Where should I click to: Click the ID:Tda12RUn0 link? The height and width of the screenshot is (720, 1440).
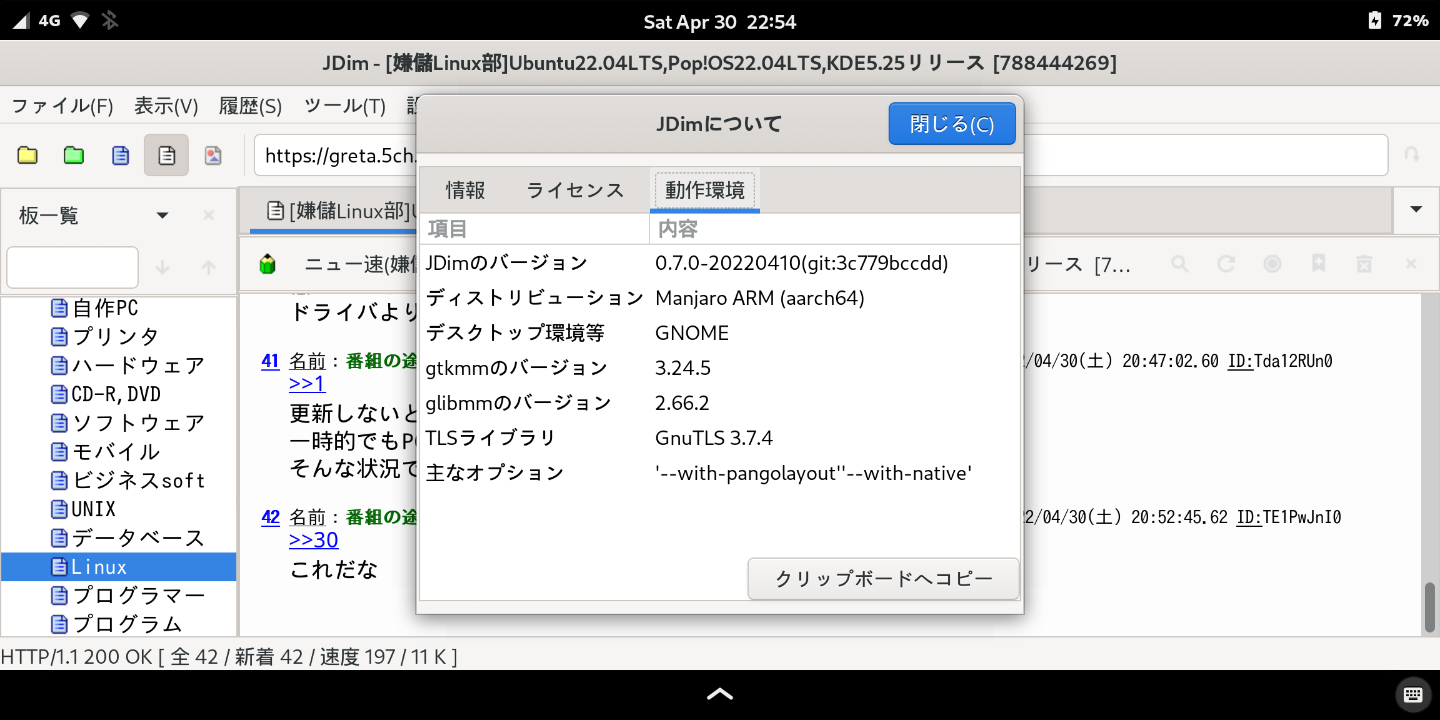click(x=1280, y=361)
